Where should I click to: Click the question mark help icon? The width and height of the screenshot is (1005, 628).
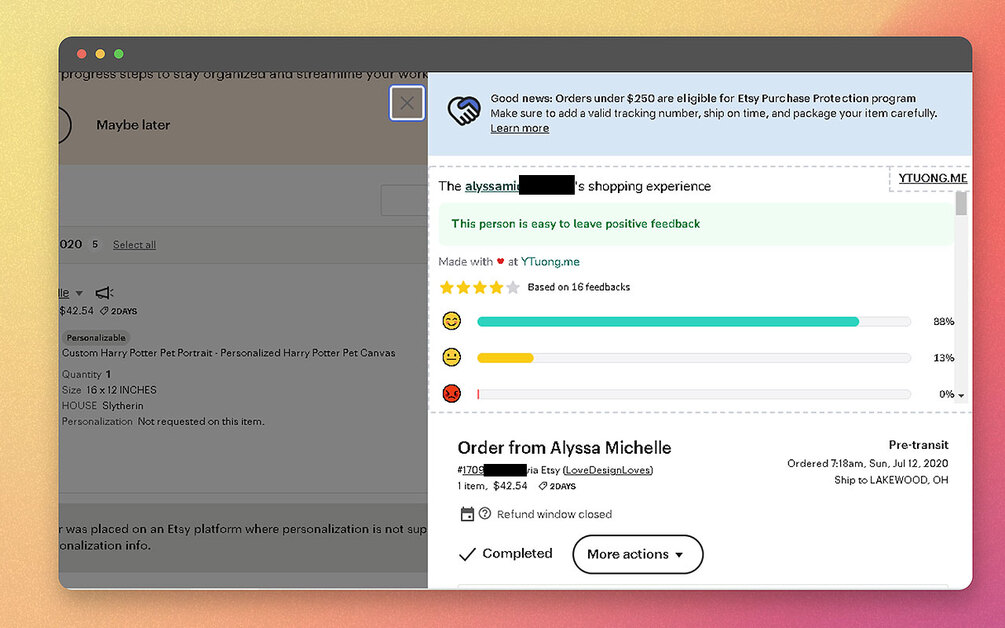point(485,513)
